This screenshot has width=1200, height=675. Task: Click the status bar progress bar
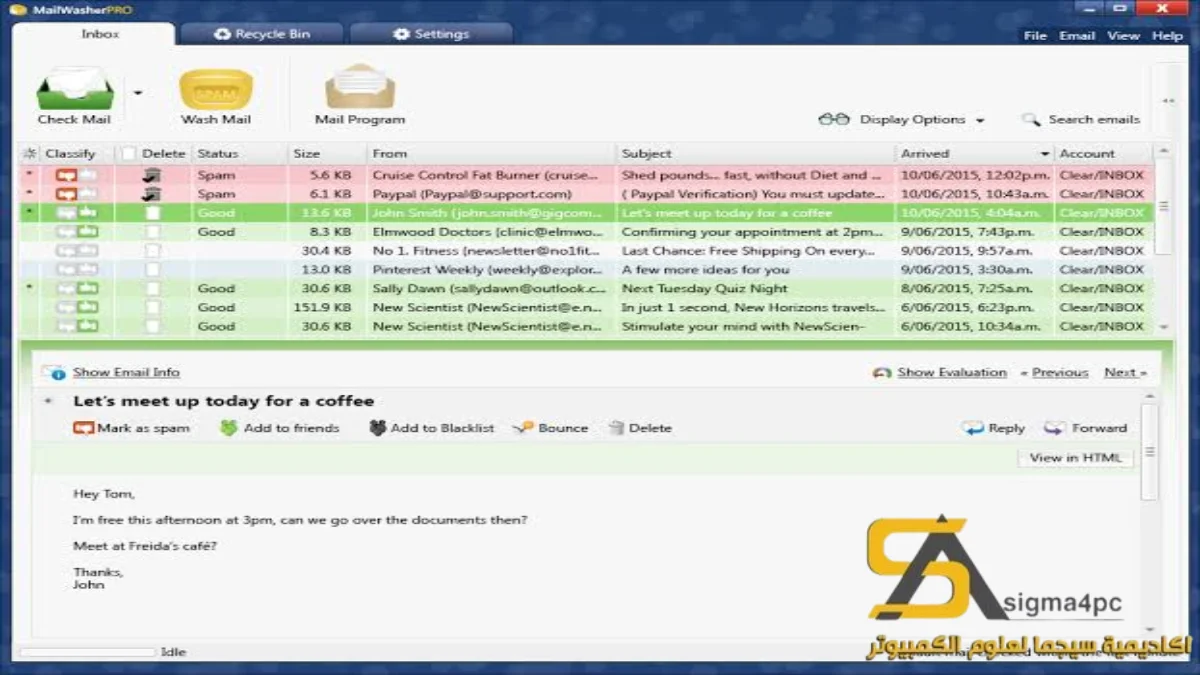coord(88,652)
